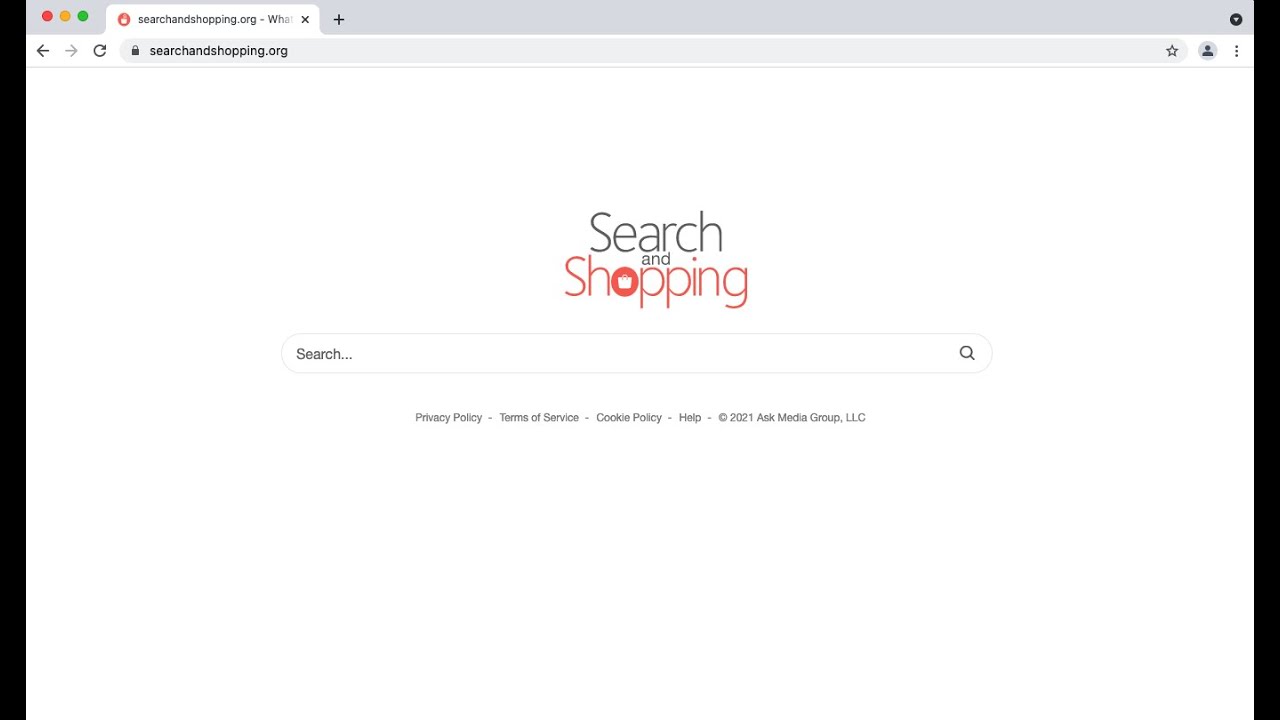The height and width of the screenshot is (720, 1280).
Task: Open the Terms of Service link
Action: point(539,418)
